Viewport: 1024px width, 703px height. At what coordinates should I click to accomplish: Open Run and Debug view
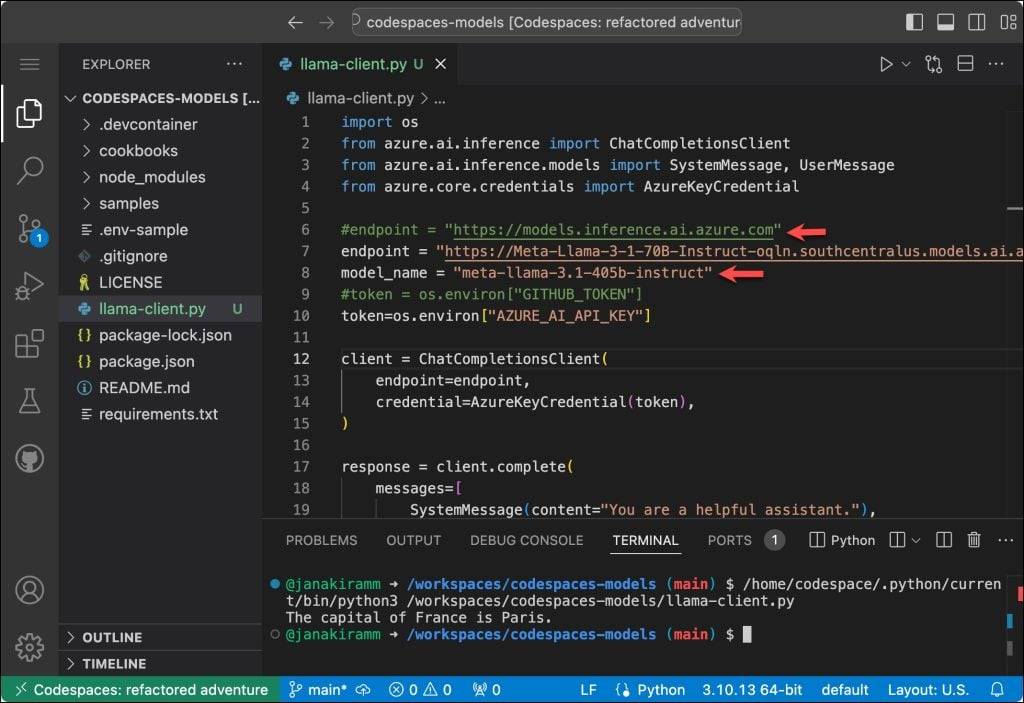(x=29, y=287)
